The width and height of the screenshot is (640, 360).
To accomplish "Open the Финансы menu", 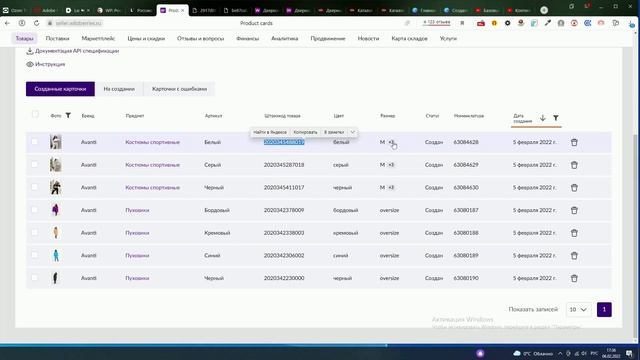I will (247, 38).
